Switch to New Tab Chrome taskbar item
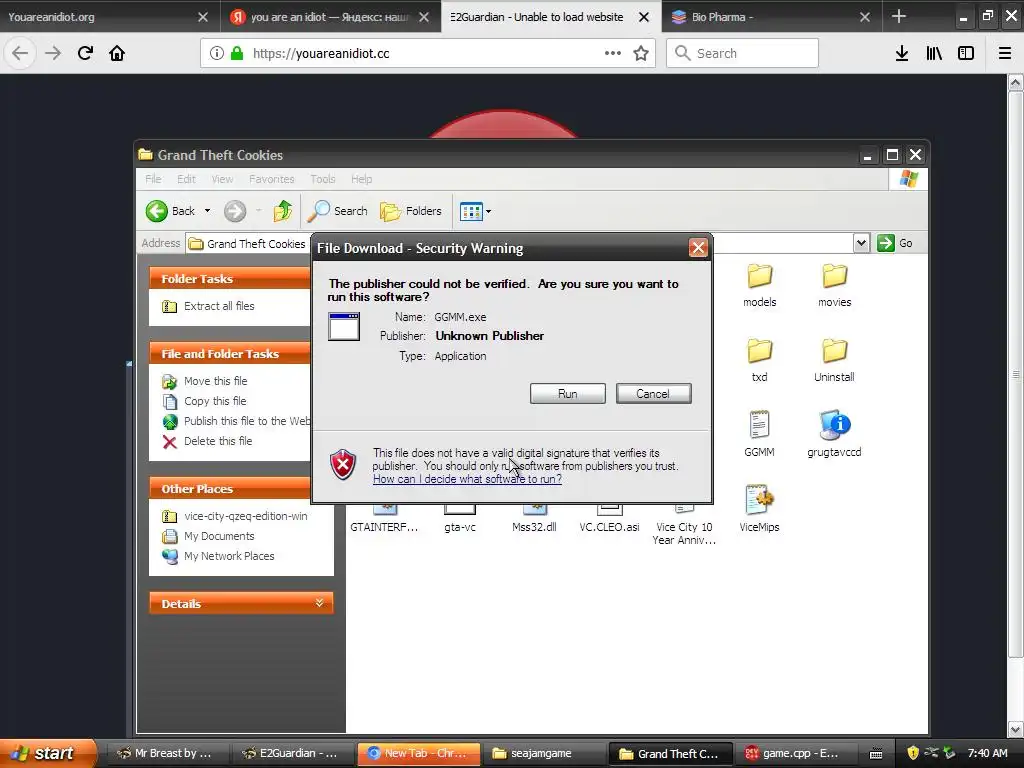 click(419, 753)
